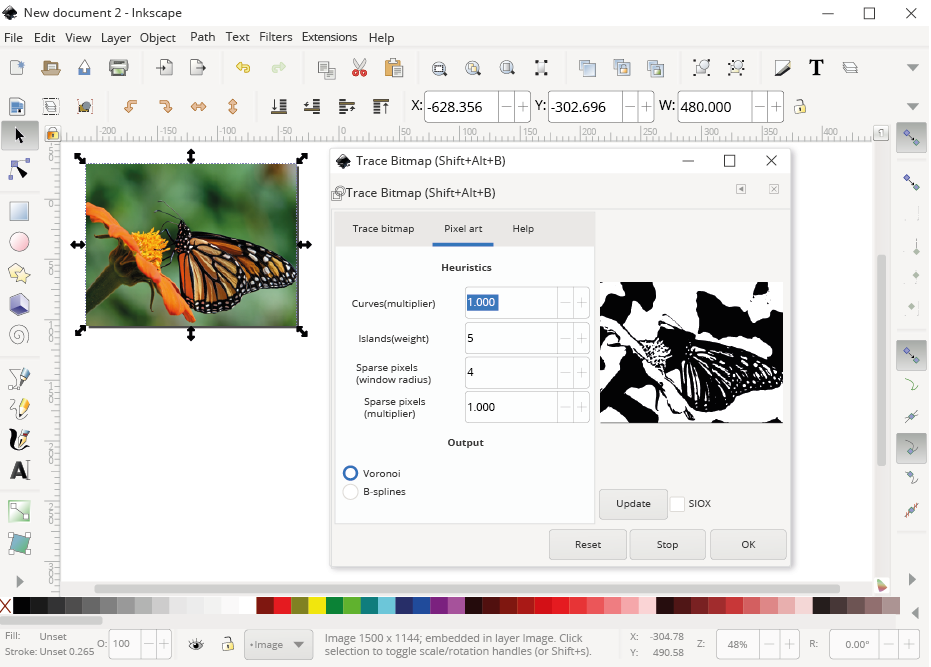This screenshot has height=667, width=931.
Task: Select the Star tool
Action: 19,273
